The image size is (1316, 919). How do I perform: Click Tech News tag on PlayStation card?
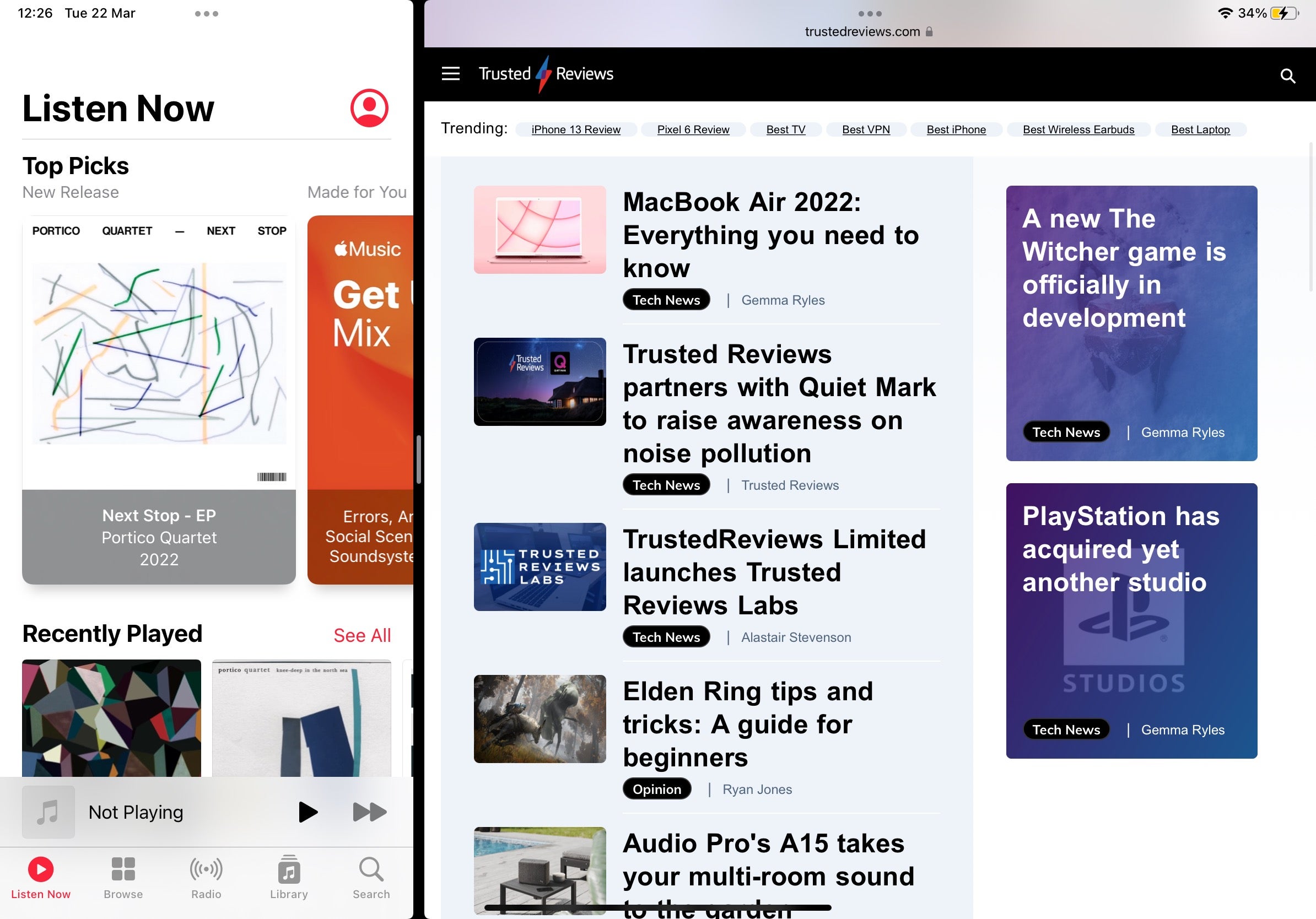click(x=1066, y=729)
